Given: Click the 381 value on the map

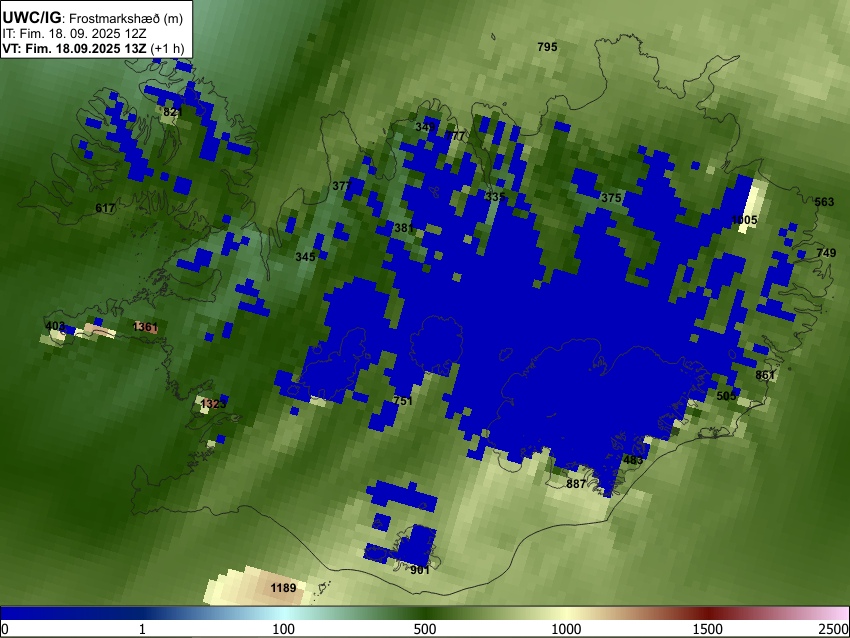Looking at the screenshot, I should coord(404,228).
